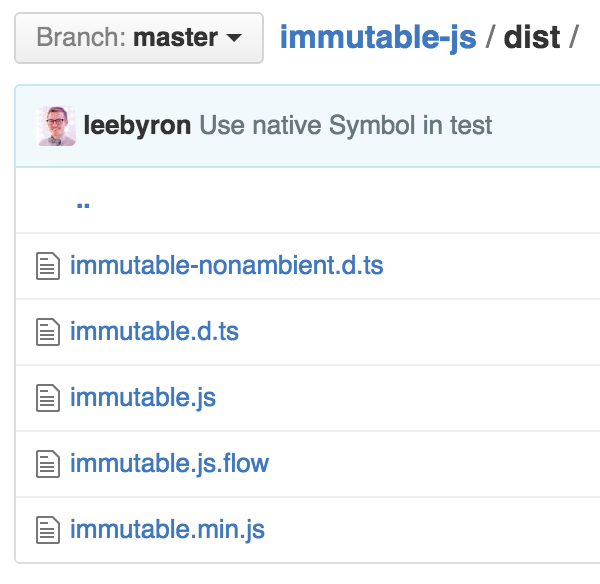Click the dropdown caret next to master
The image size is (600, 584).
[x=234, y=38]
